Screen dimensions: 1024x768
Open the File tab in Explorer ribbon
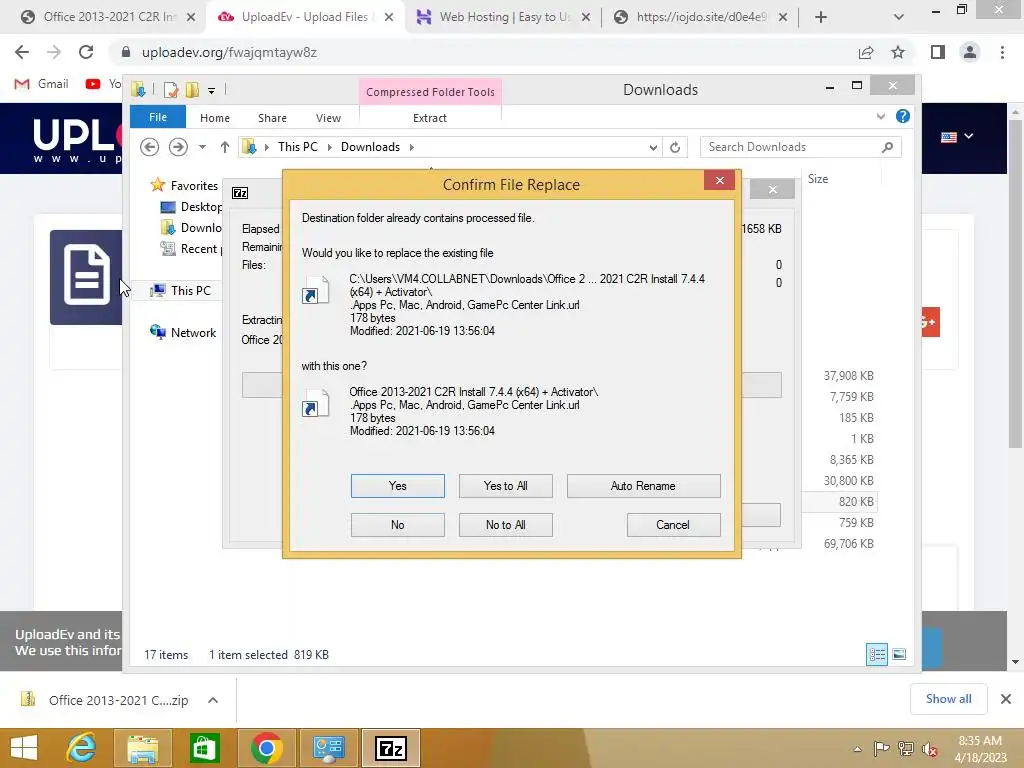click(158, 117)
